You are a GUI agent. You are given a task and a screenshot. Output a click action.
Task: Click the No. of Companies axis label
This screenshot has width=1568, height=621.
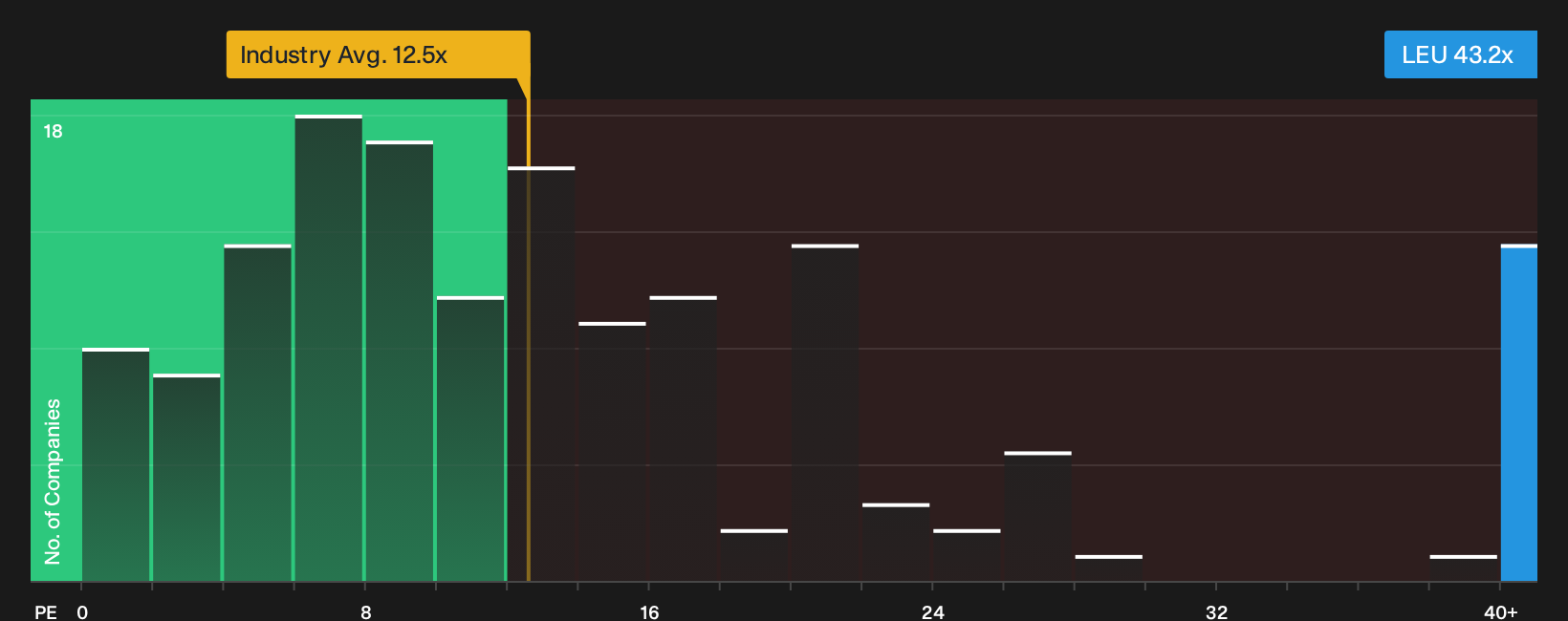(x=53, y=481)
